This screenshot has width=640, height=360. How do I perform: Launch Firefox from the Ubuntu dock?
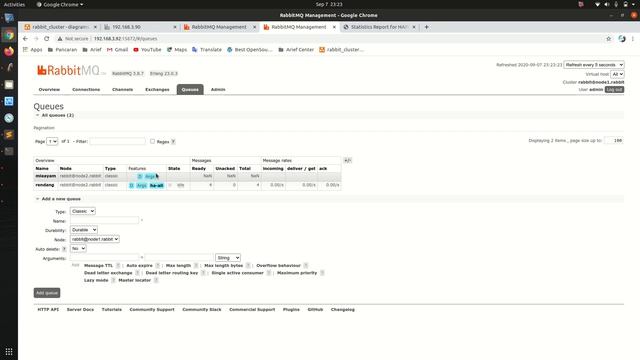pyautogui.click(x=9, y=51)
